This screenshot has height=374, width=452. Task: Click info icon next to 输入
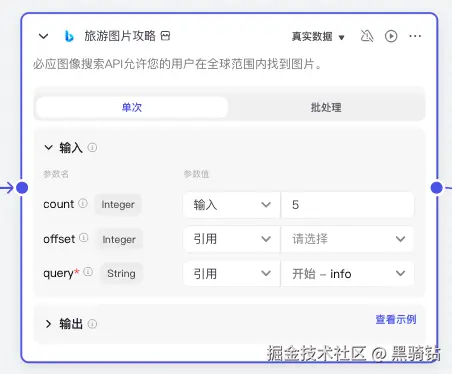[92, 147]
